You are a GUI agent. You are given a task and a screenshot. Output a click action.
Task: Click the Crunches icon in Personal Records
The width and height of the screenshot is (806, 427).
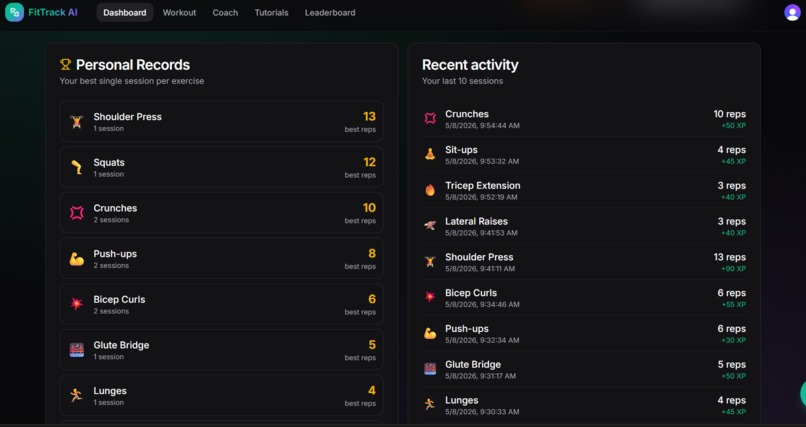click(77, 213)
